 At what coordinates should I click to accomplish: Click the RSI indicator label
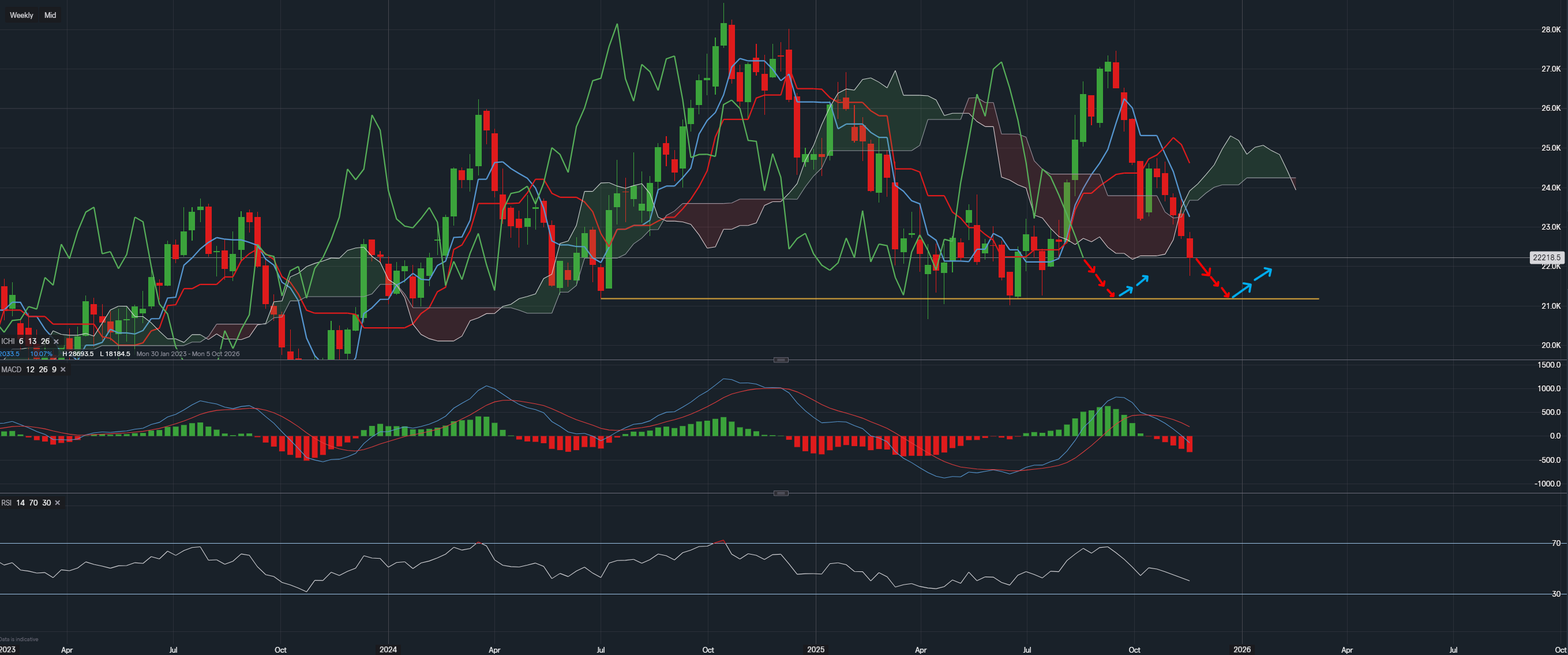(6, 503)
